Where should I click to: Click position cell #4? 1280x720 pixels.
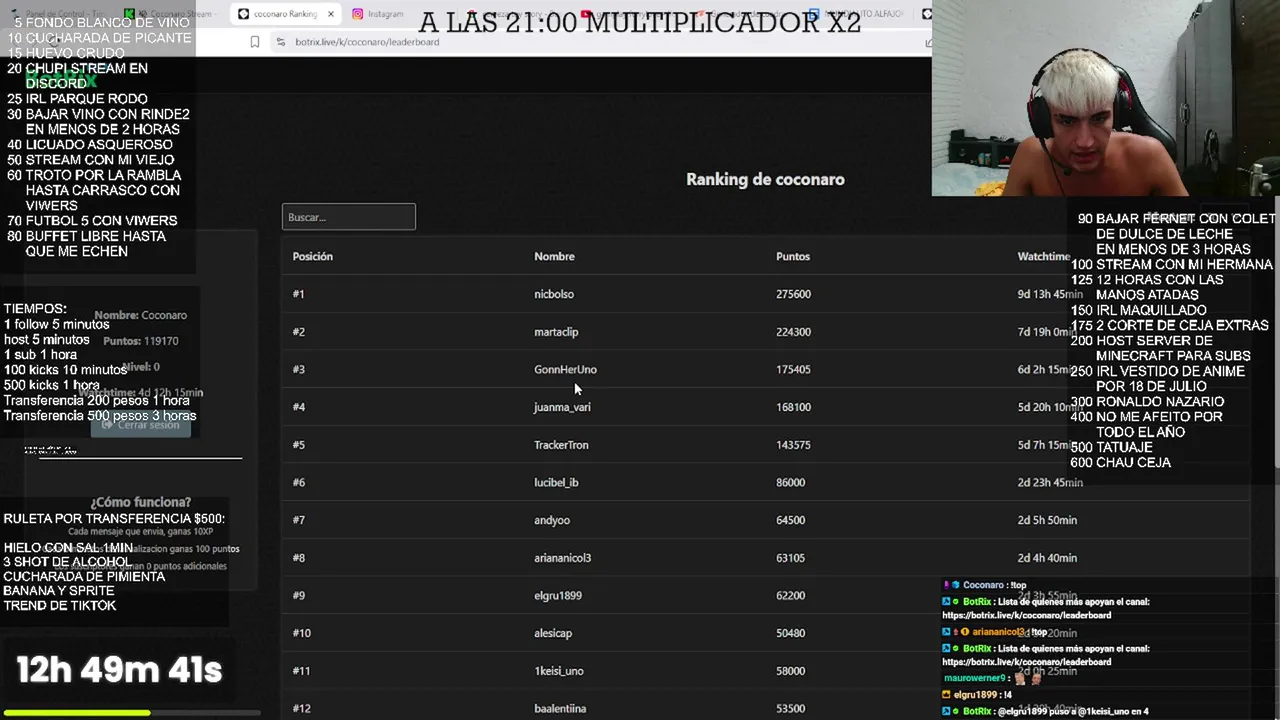click(x=298, y=407)
